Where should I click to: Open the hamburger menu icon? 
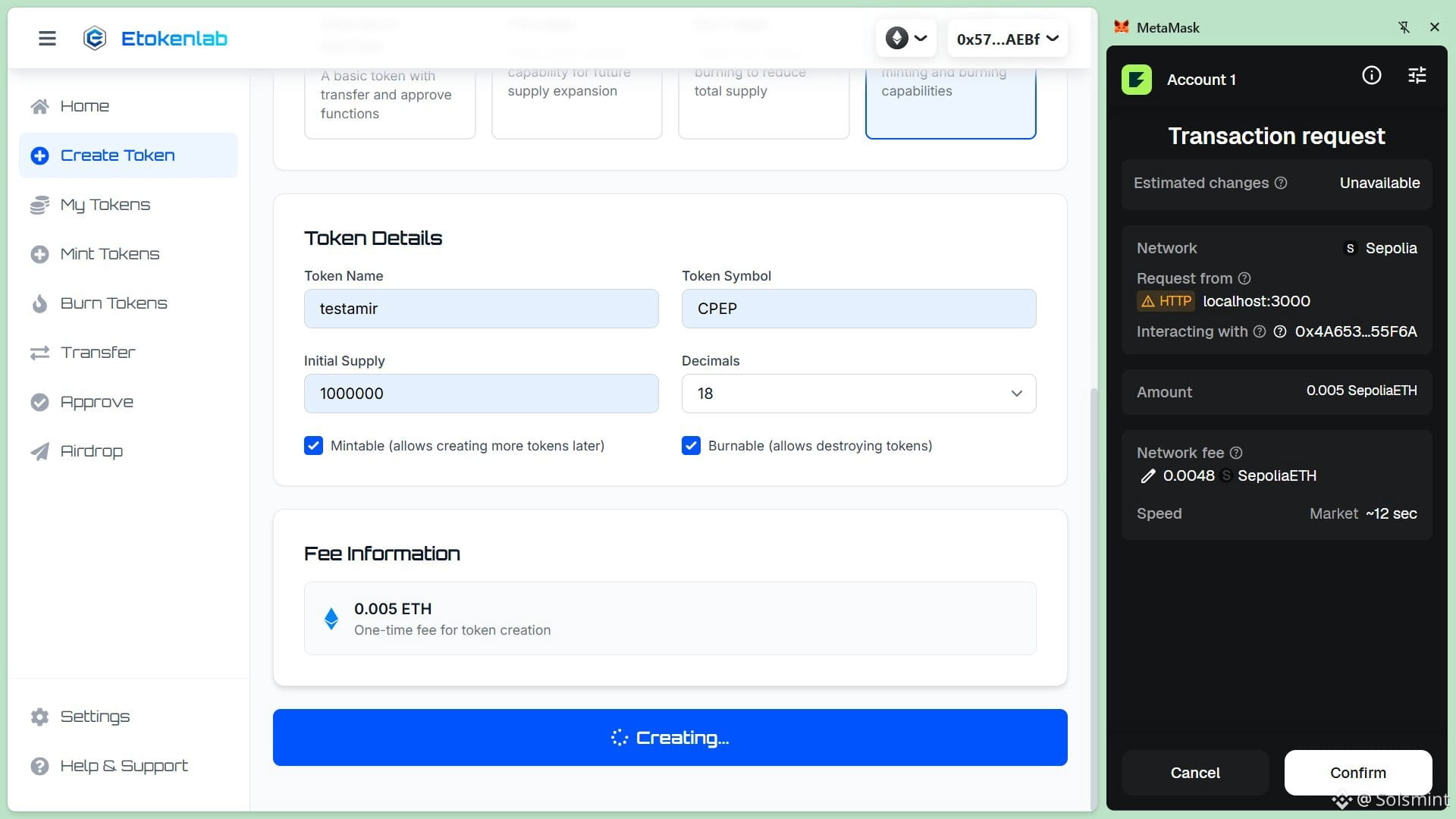pos(47,38)
